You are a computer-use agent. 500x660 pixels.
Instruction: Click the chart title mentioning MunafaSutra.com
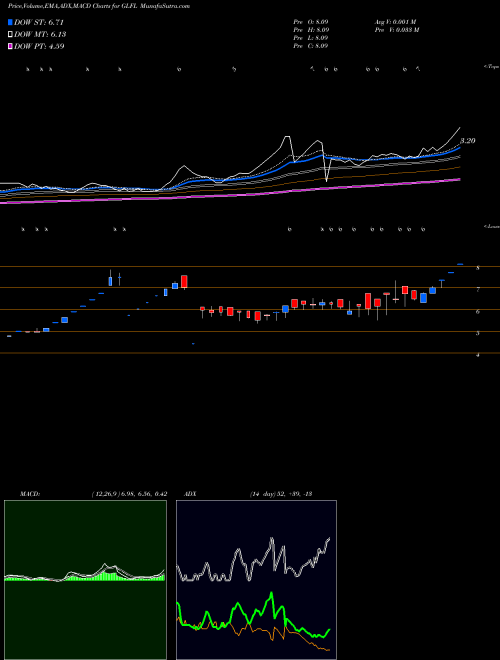pyautogui.click(x=99, y=6)
